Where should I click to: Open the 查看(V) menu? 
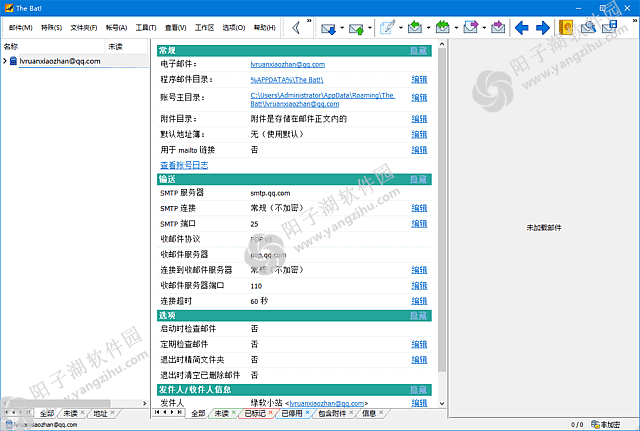pyautogui.click(x=176, y=28)
